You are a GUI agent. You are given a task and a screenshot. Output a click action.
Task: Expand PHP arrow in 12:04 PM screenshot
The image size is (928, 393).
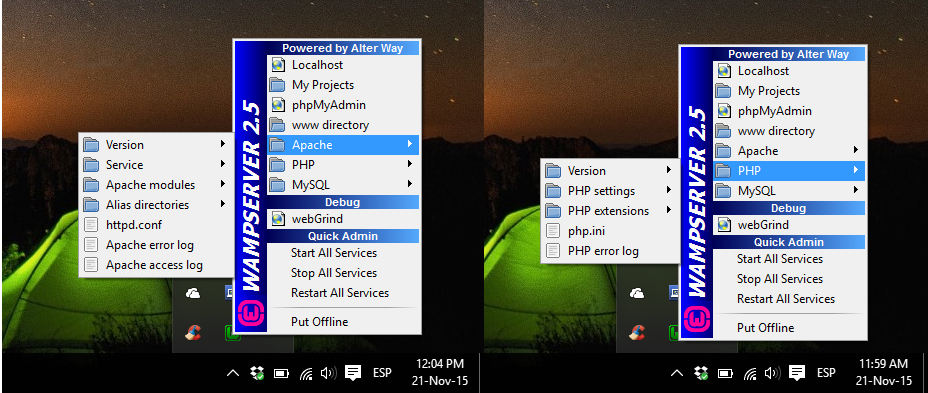pos(410,165)
